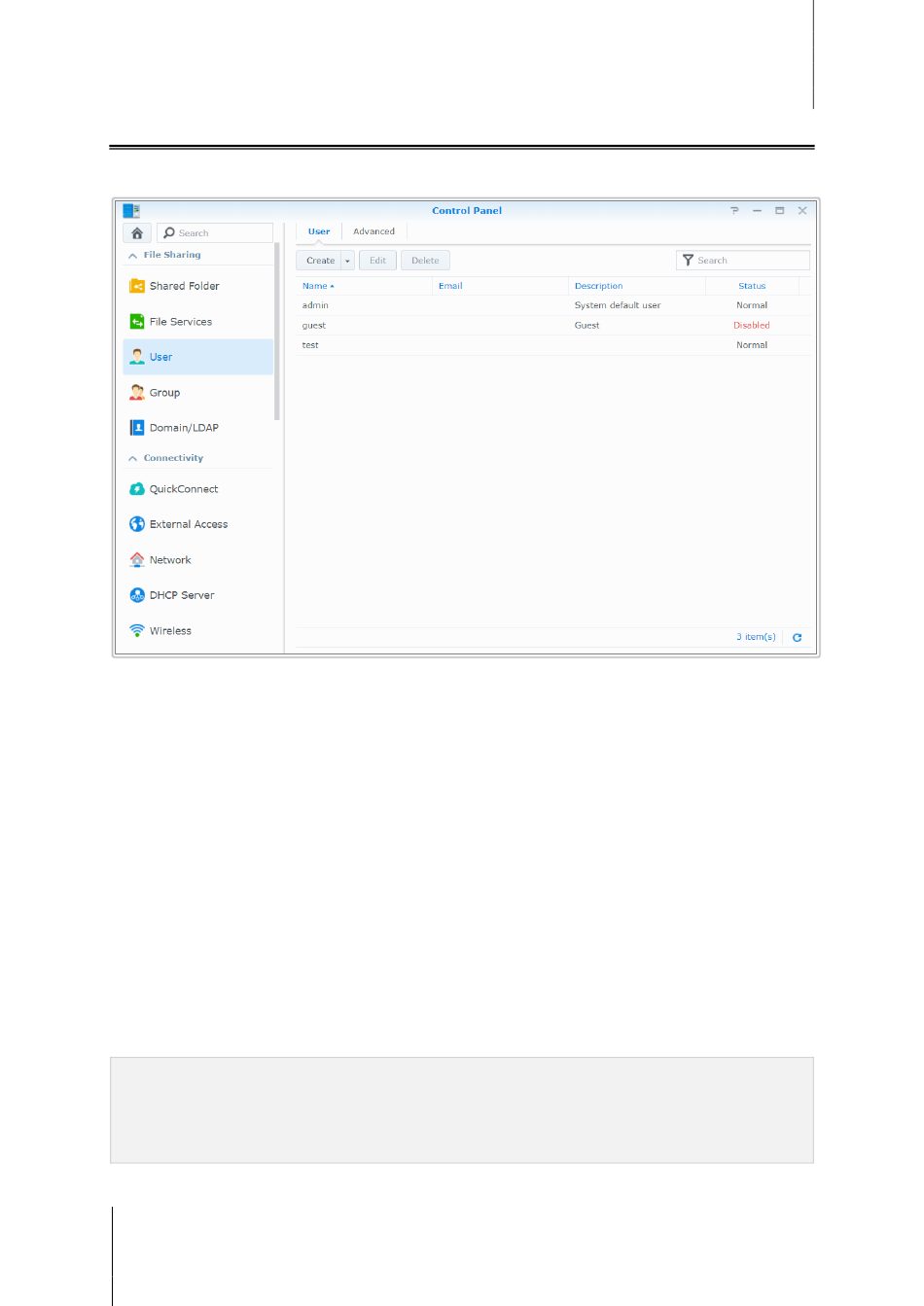924x1306 pixels.
Task: Select the admin user row
Action: pyautogui.click(x=552, y=305)
